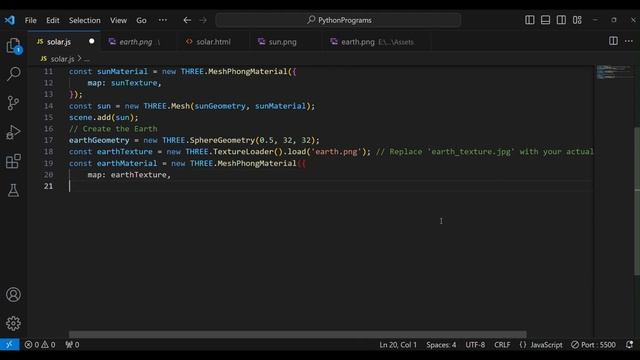Place cursor on empty line 21

click(x=331, y=186)
